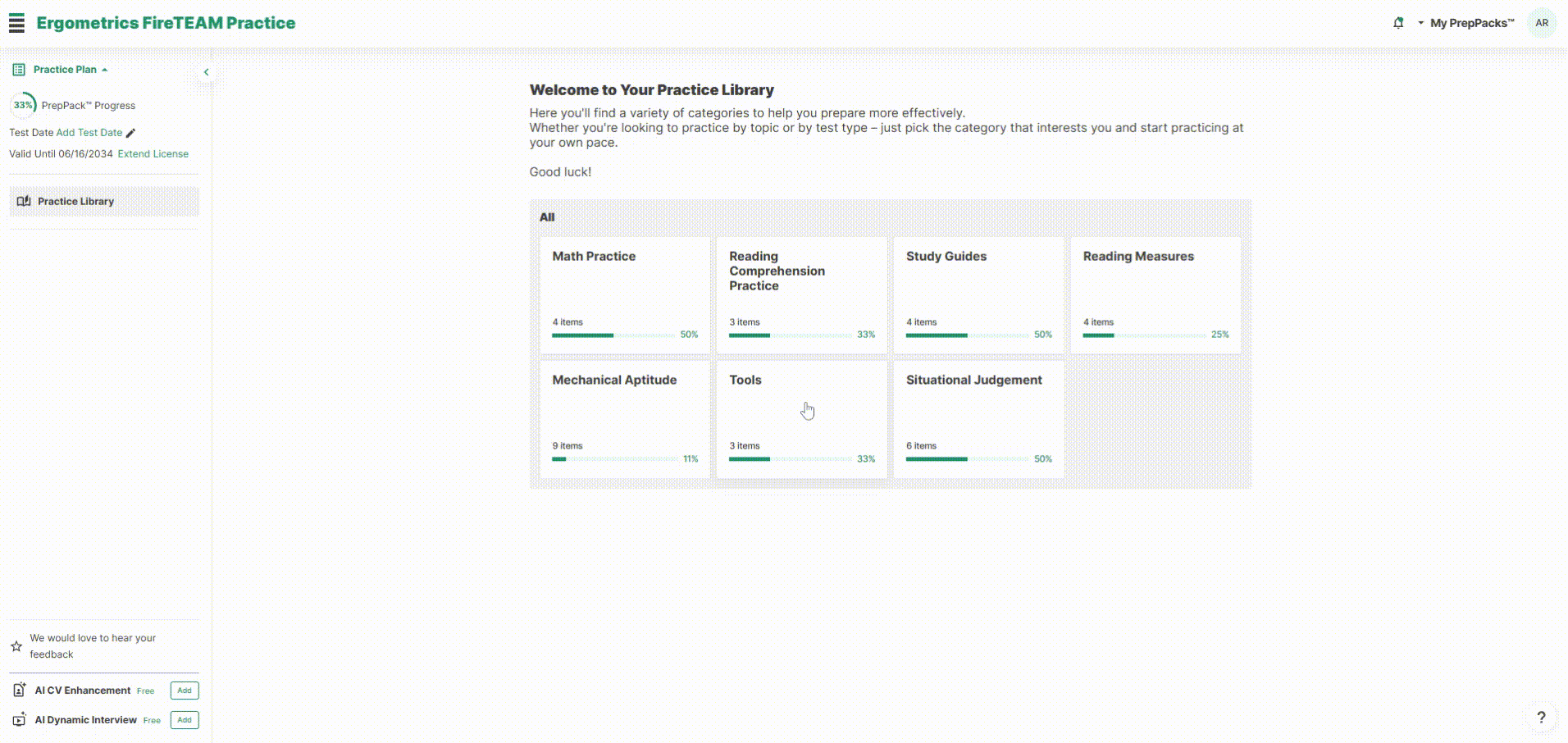
Task: Click the PrepPack 33% progress circle
Action: [x=23, y=105]
